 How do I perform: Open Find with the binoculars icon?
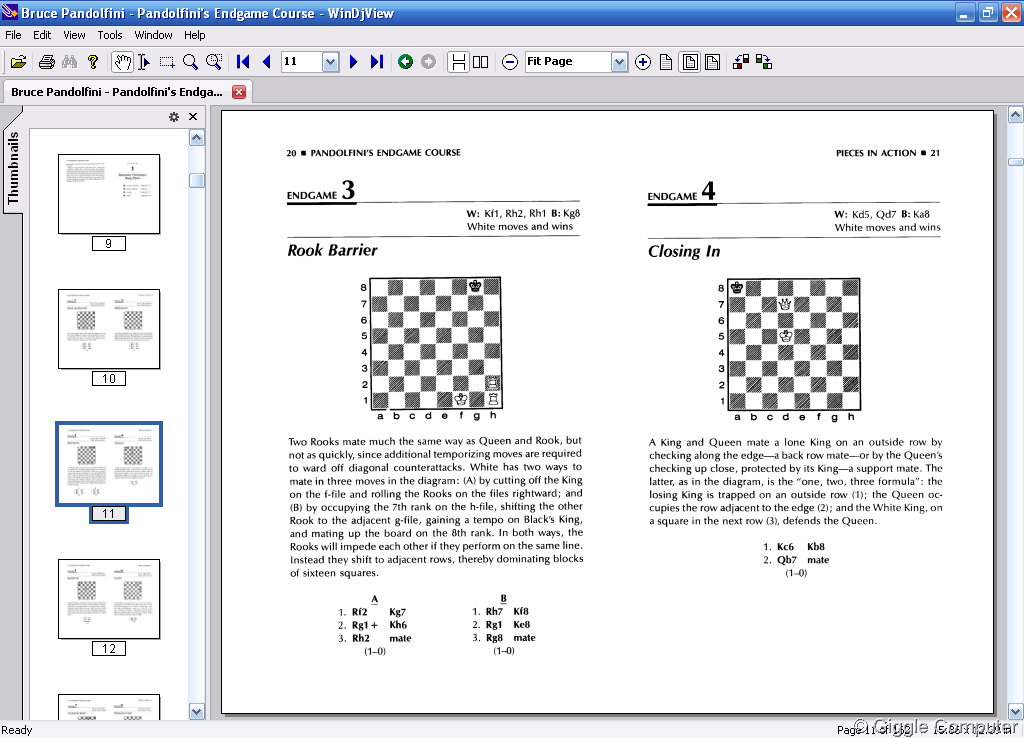pos(69,62)
